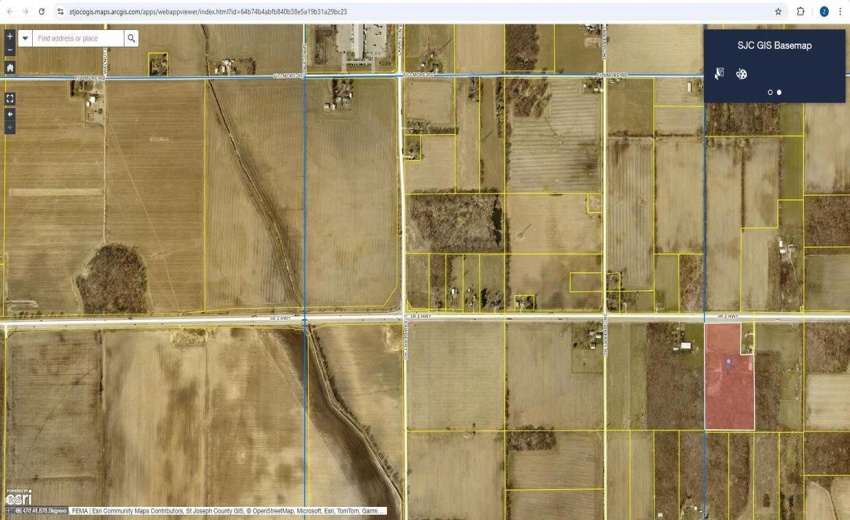Zoom out with the minus button
This screenshot has height=520, width=850.
pyautogui.click(x=10, y=50)
